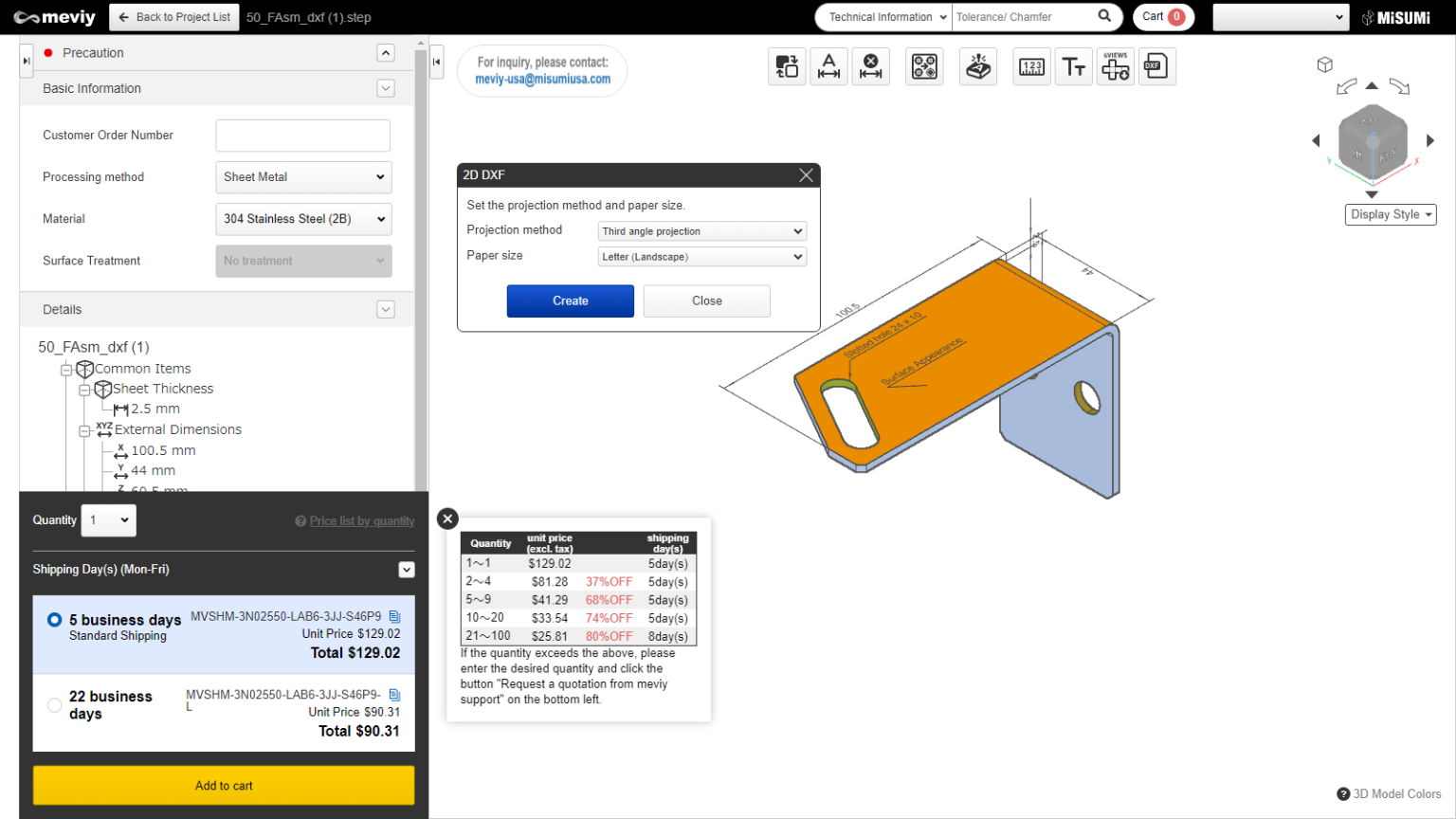Click the 123 dimension measurement icon
The height and width of the screenshot is (819, 1456).
click(x=1031, y=66)
